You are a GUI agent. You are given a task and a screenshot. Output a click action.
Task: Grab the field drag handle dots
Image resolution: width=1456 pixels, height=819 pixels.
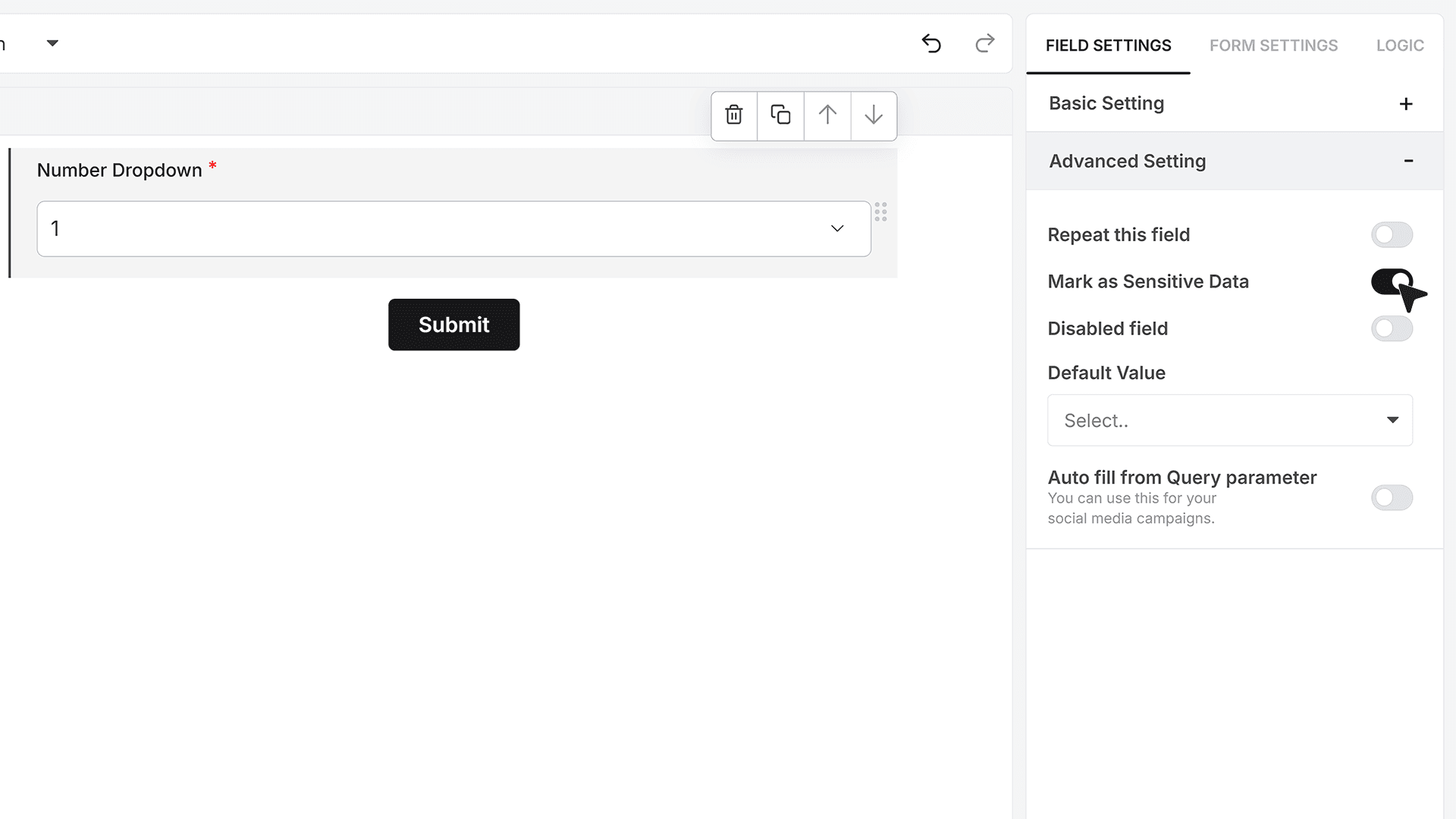pyautogui.click(x=880, y=212)
